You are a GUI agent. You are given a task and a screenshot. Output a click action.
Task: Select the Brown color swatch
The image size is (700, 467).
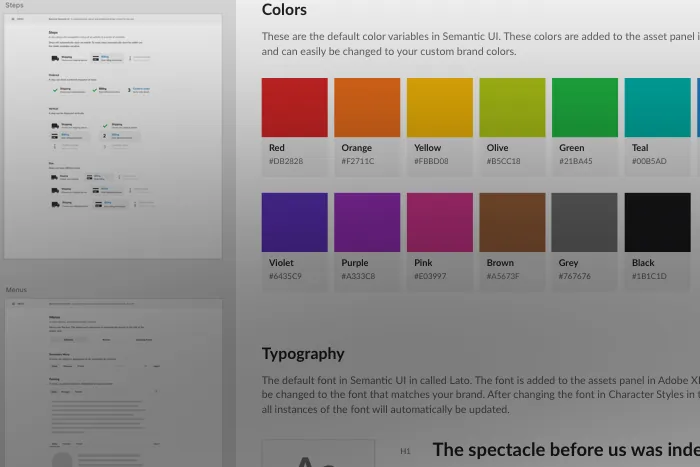pos(512,222)
